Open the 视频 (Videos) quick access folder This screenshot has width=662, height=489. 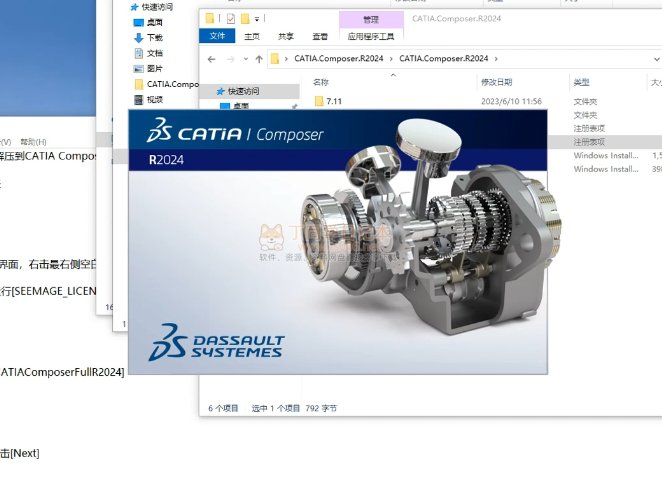(155, 99)
